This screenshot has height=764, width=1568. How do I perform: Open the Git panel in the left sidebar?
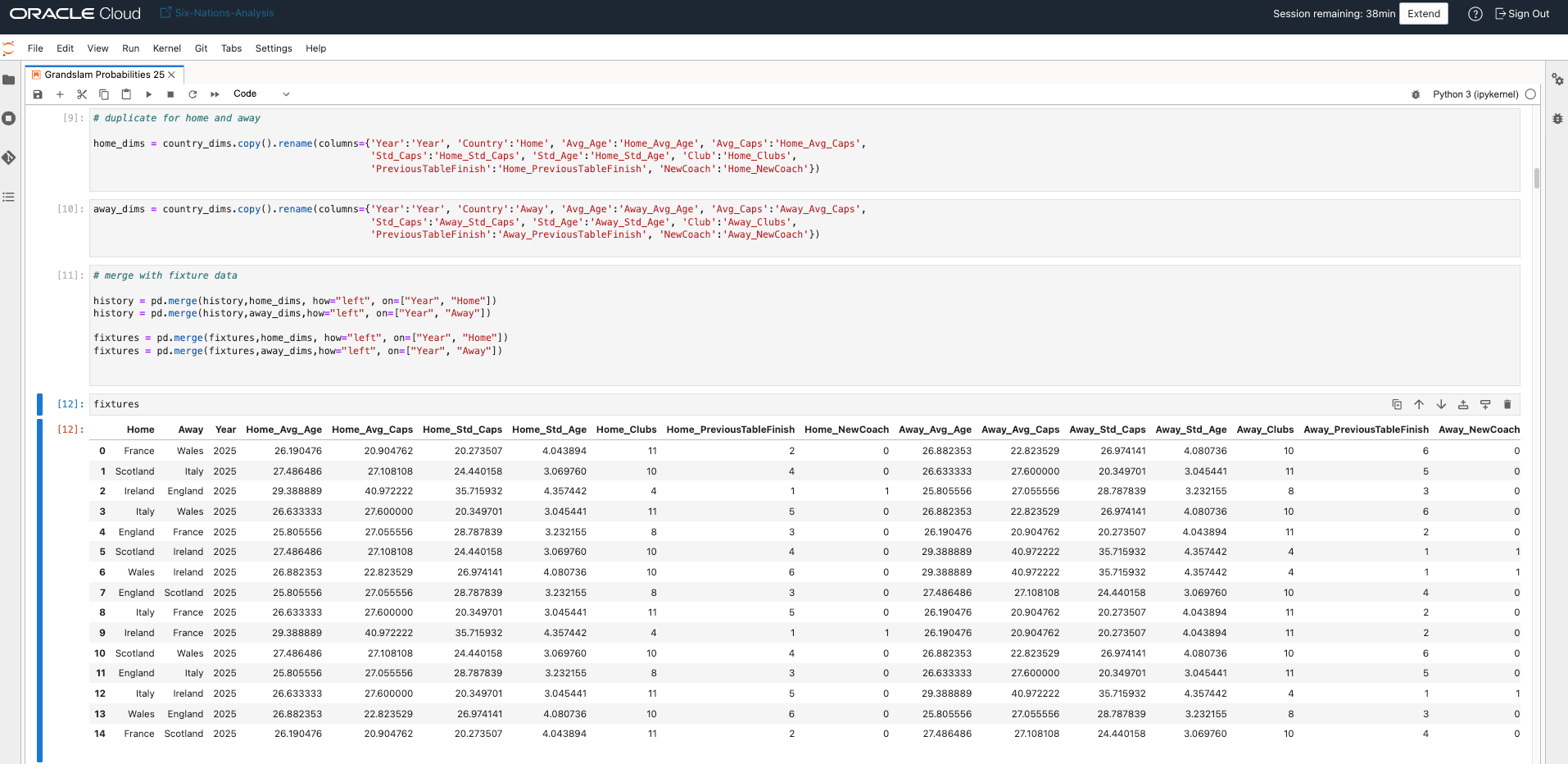click(9, 157)
